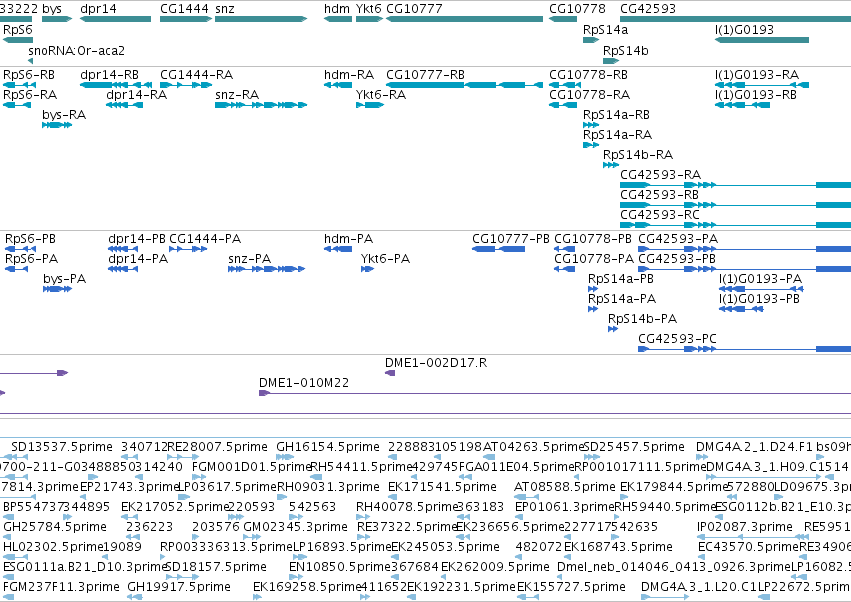The height and width of the screenshot is (602, 851).
Task: Select the dpr14-RA transcript label
Action: click(x=136, y=94)
